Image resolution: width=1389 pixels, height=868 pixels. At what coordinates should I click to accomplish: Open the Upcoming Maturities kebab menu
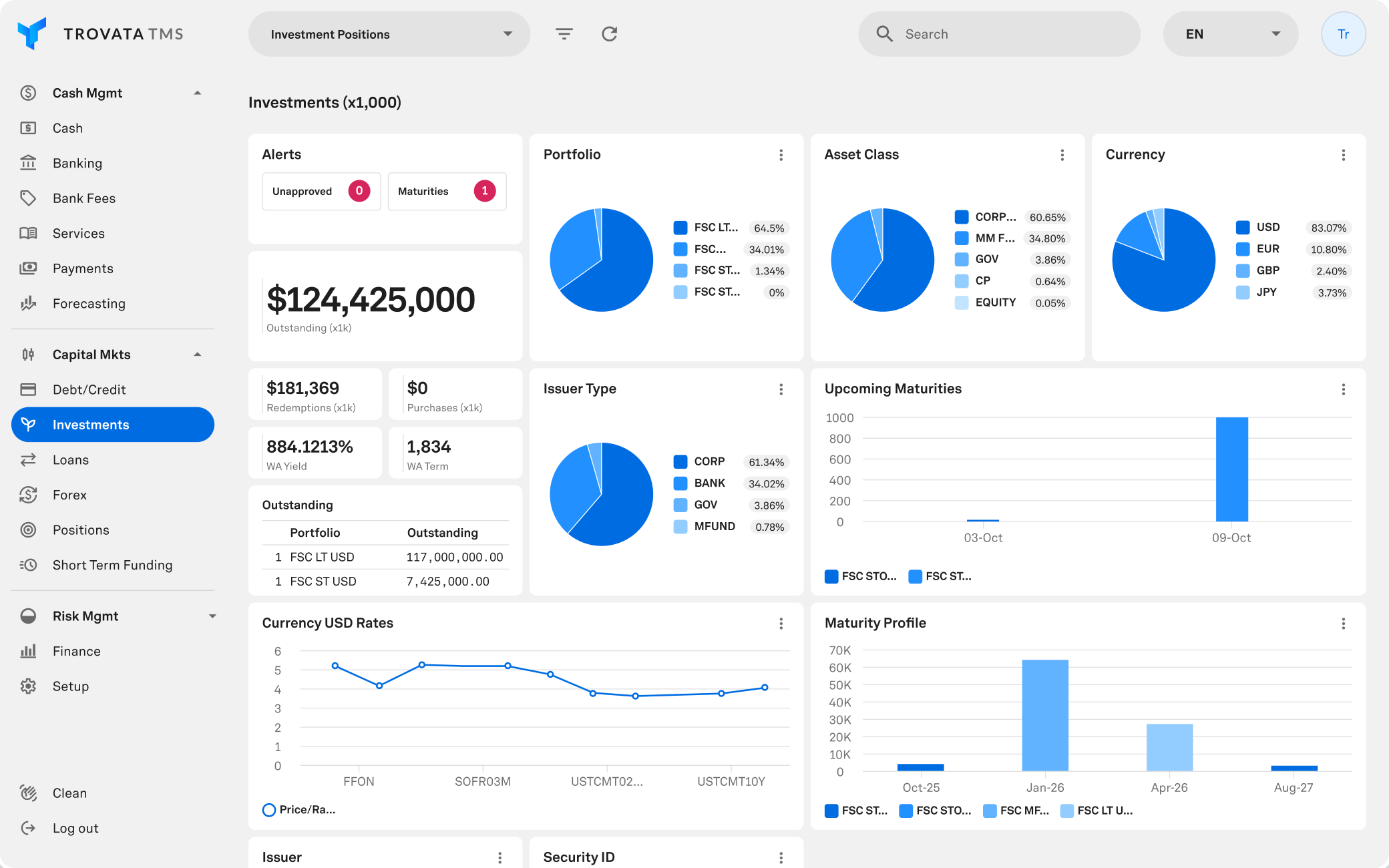tap(1343, 389)
